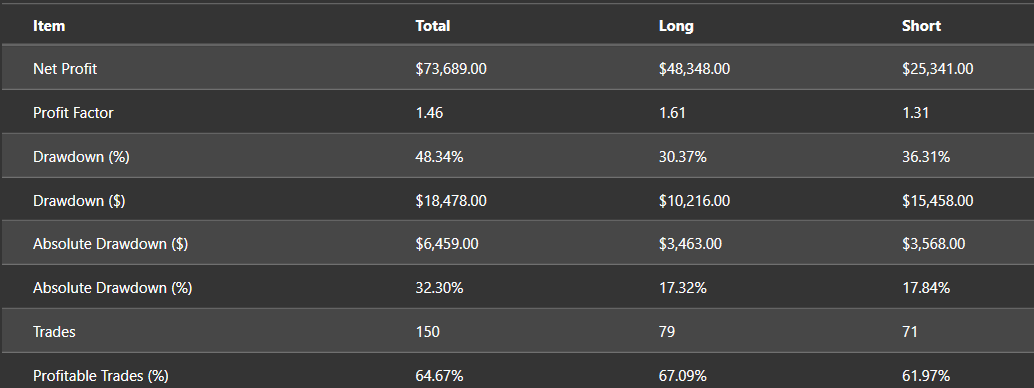Image resolution: width=1034 pixels, height=388 pixels.
Task: Click the Trades row label
Action: pyautogui.click(x=54, y=332)
